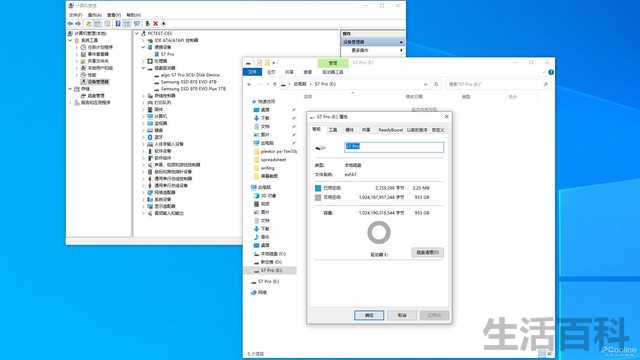Select 本地用户和组 in the console tree
Screen dimensions: 640x360
point(100,68)
